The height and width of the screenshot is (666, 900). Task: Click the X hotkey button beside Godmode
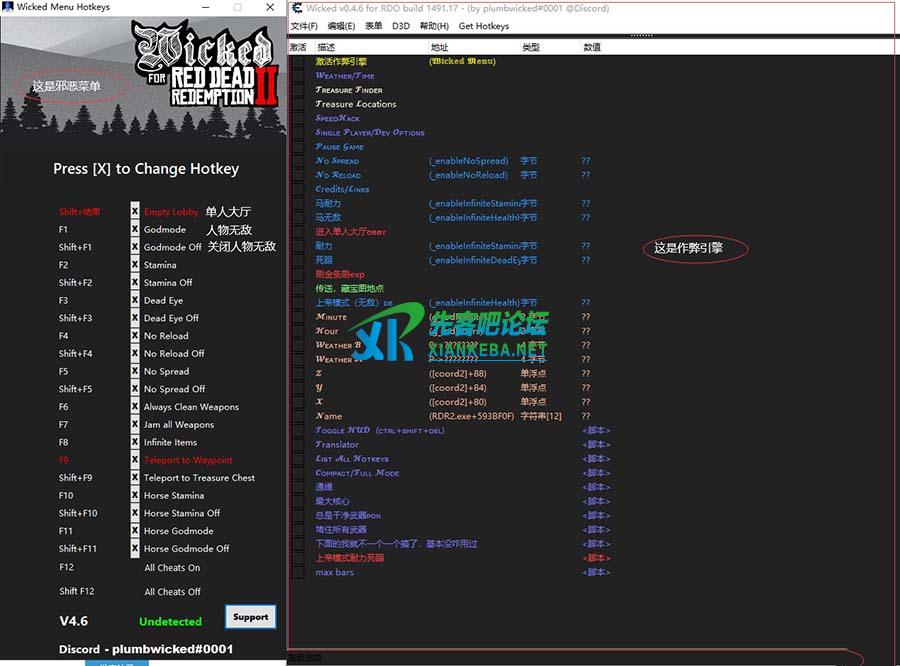coord(135,230)
